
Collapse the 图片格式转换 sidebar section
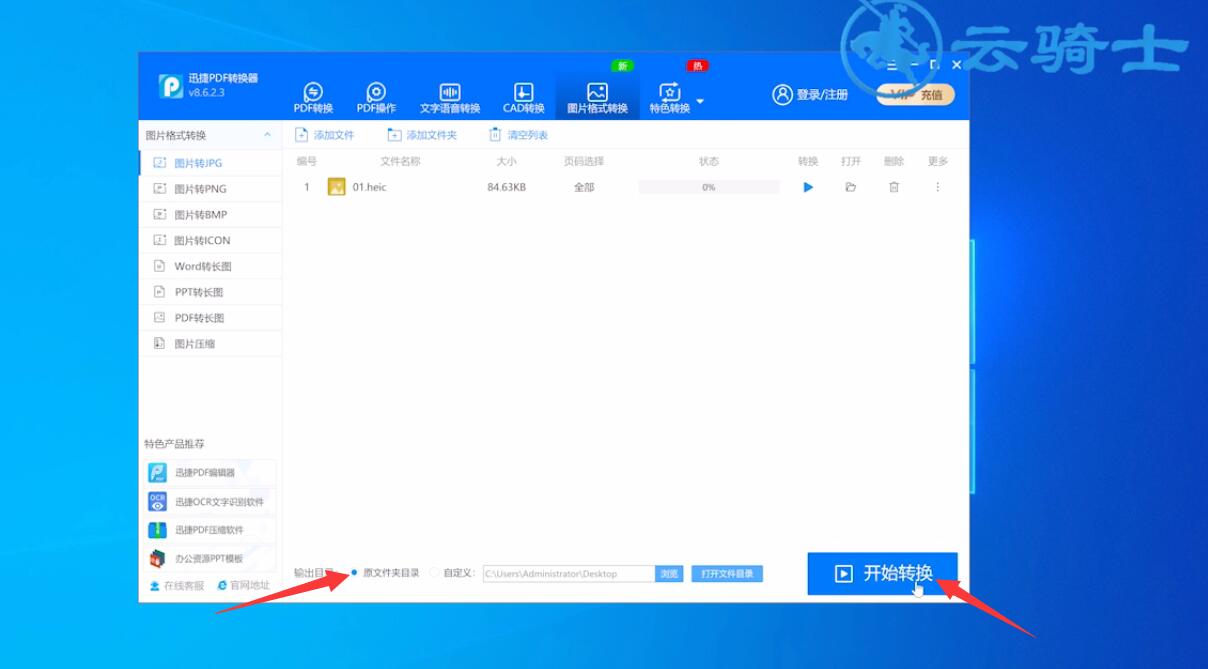267,135
